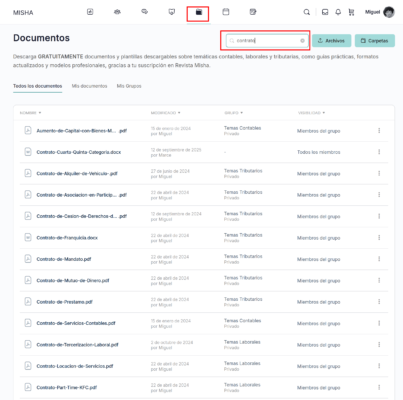Open three-dot menu for Aumento-de-Capital row
This screenshot has width=403, height=400.
pyautogui.click(x=379, y=131)
